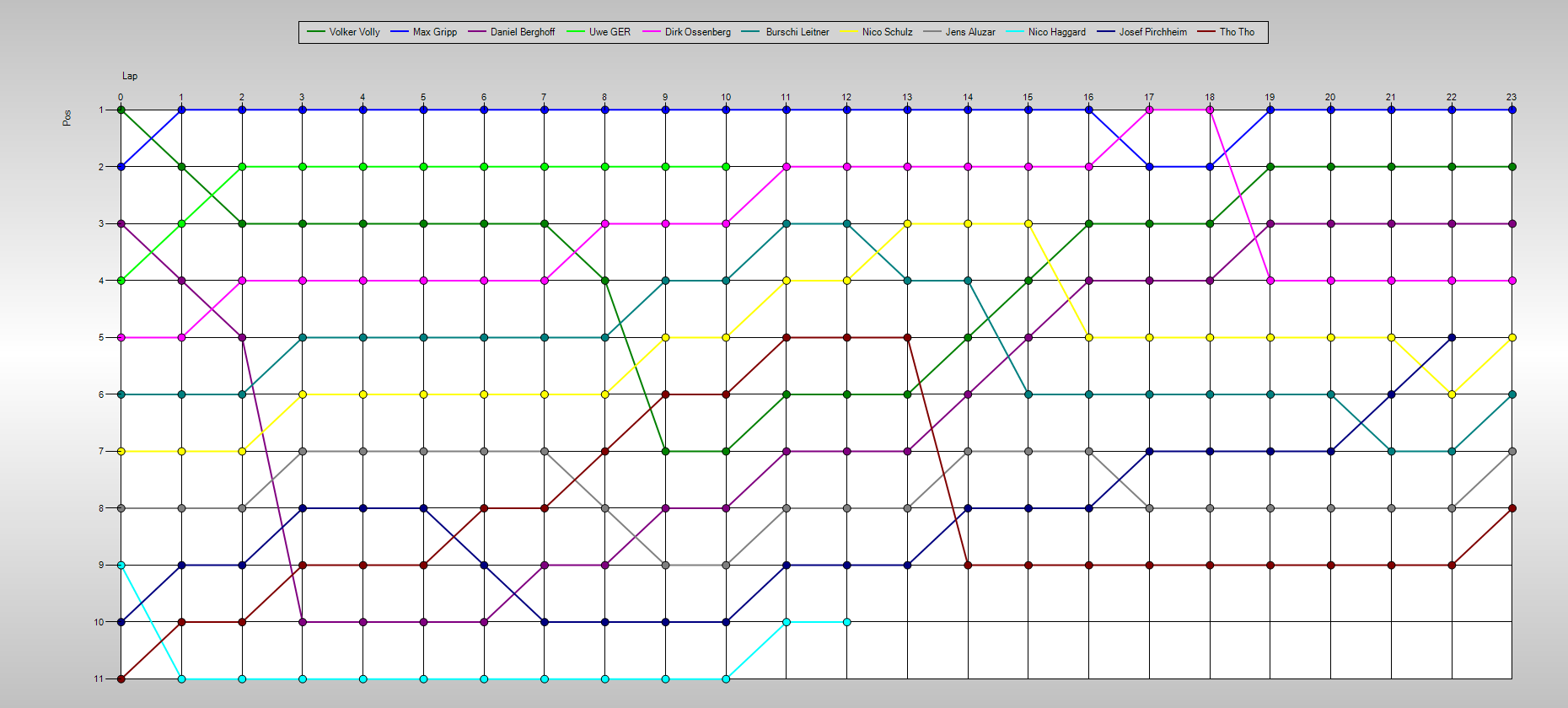Click Volker Volly's final point at lap 23

tap(1512, 167)
